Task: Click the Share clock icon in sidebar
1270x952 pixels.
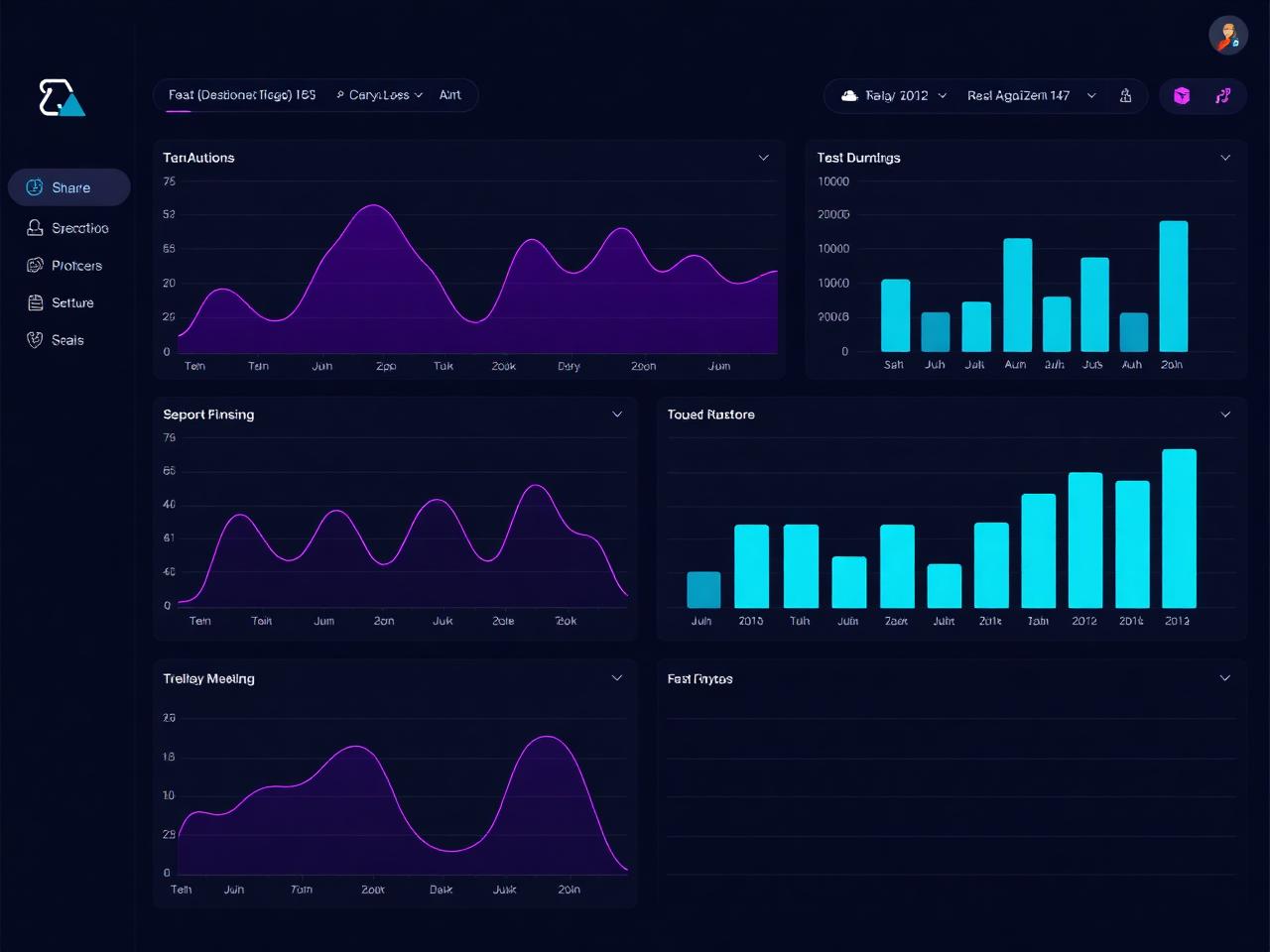Action: 35,187
